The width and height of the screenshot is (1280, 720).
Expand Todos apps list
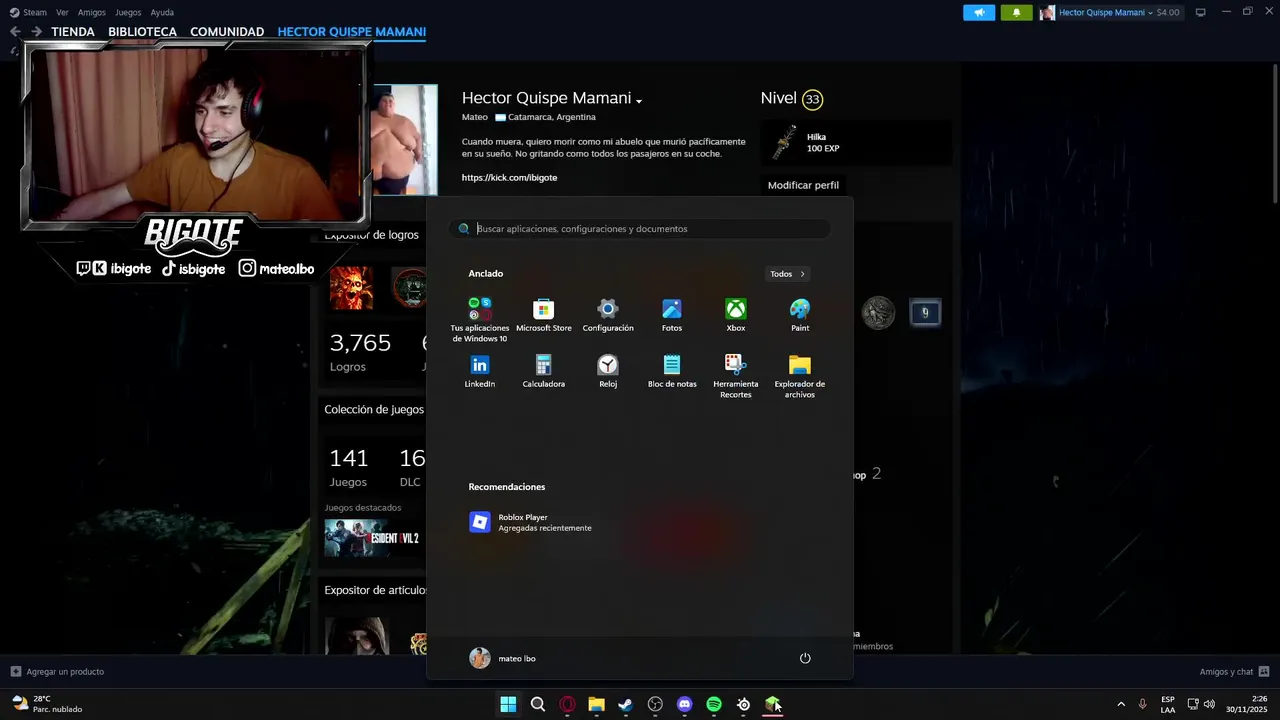[787, 274]
